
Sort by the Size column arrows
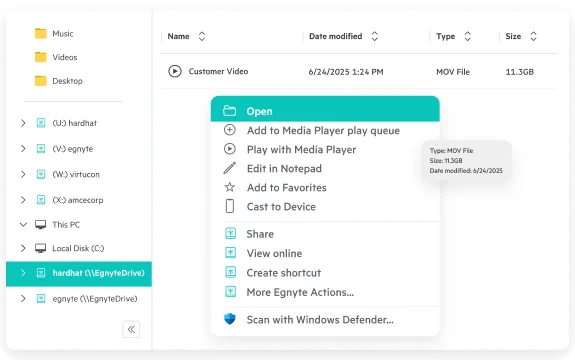pyautogui.click(x=533, y=36)
